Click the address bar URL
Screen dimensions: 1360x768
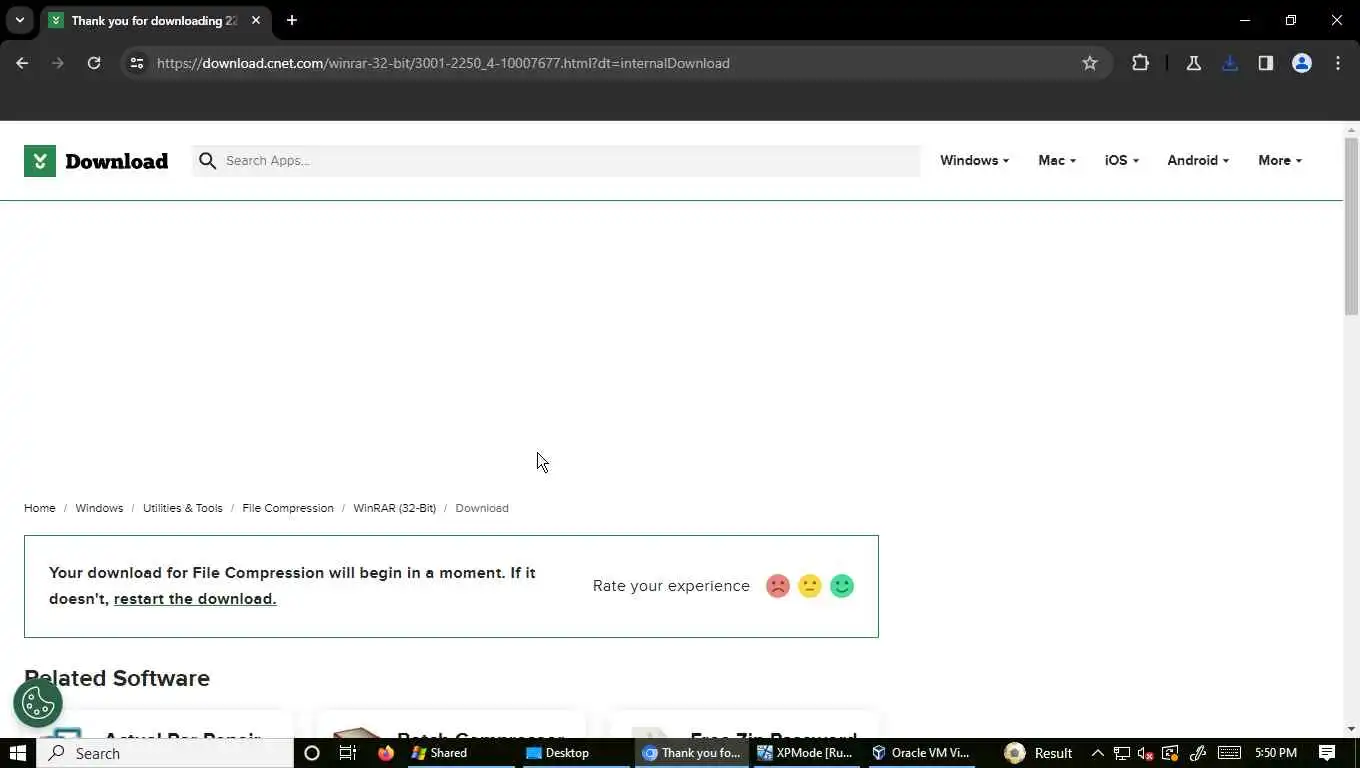point(443,63)
